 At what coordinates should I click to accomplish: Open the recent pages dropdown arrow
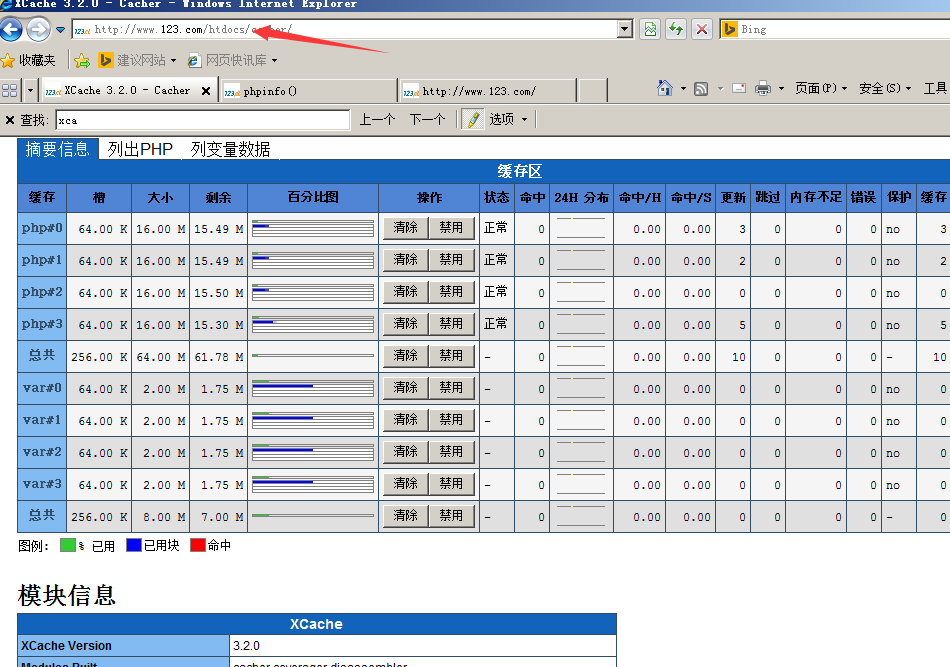pyautogui.click(x=61, y=29)
